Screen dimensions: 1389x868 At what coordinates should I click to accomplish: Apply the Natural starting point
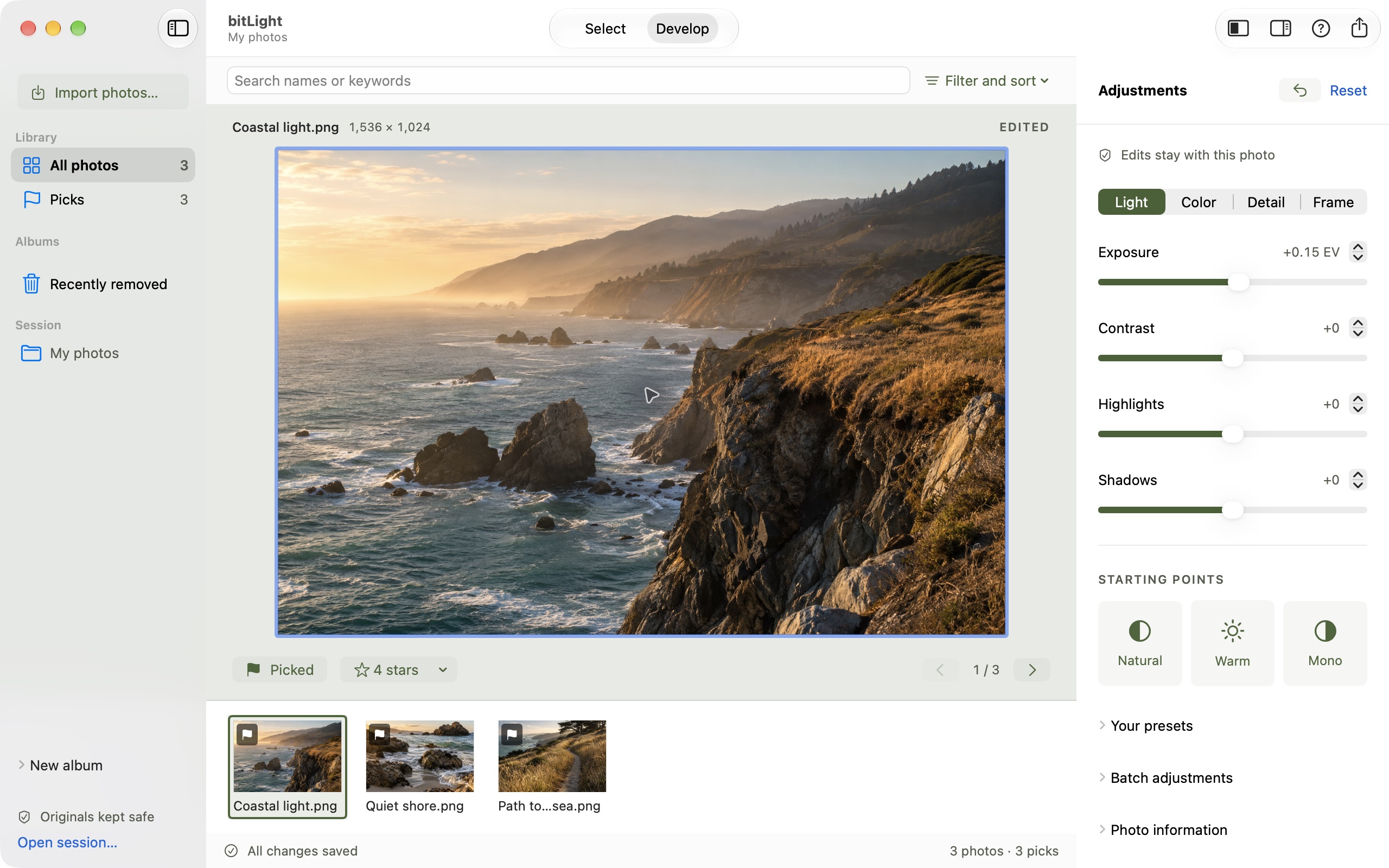1139,643
